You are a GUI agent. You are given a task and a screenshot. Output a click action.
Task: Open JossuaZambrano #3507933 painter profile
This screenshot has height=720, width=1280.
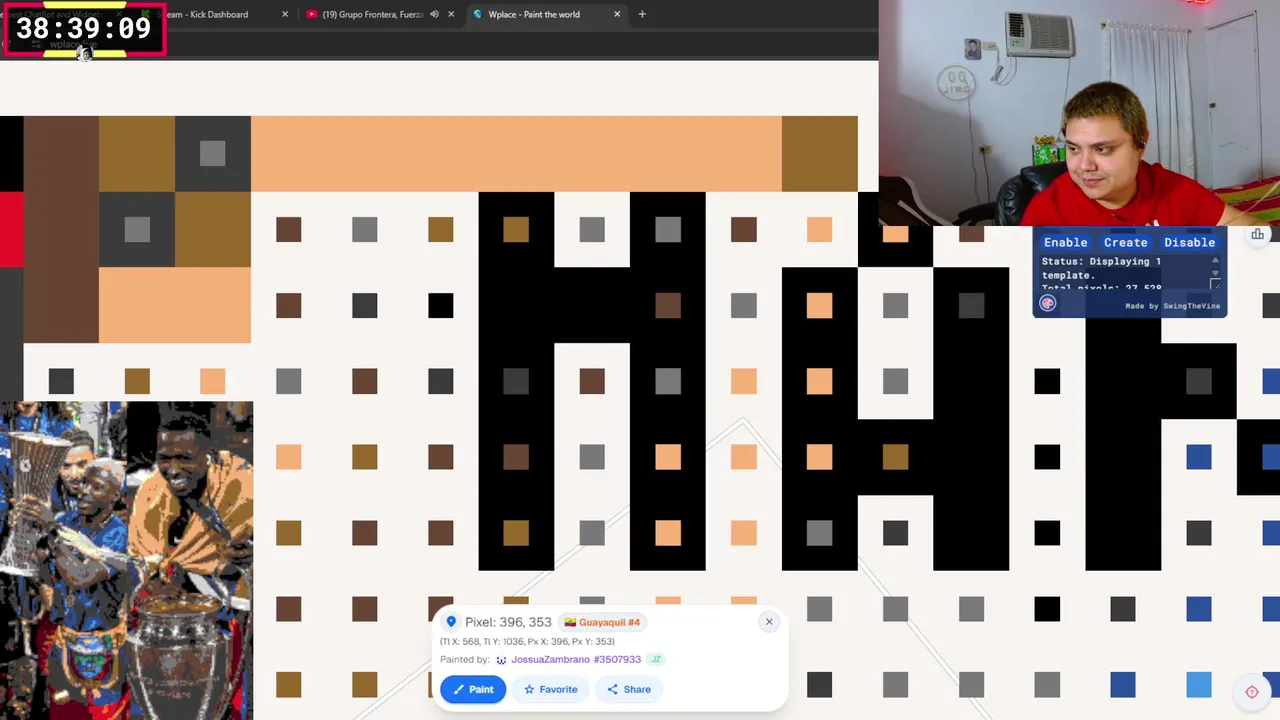[x=576, y=660]
